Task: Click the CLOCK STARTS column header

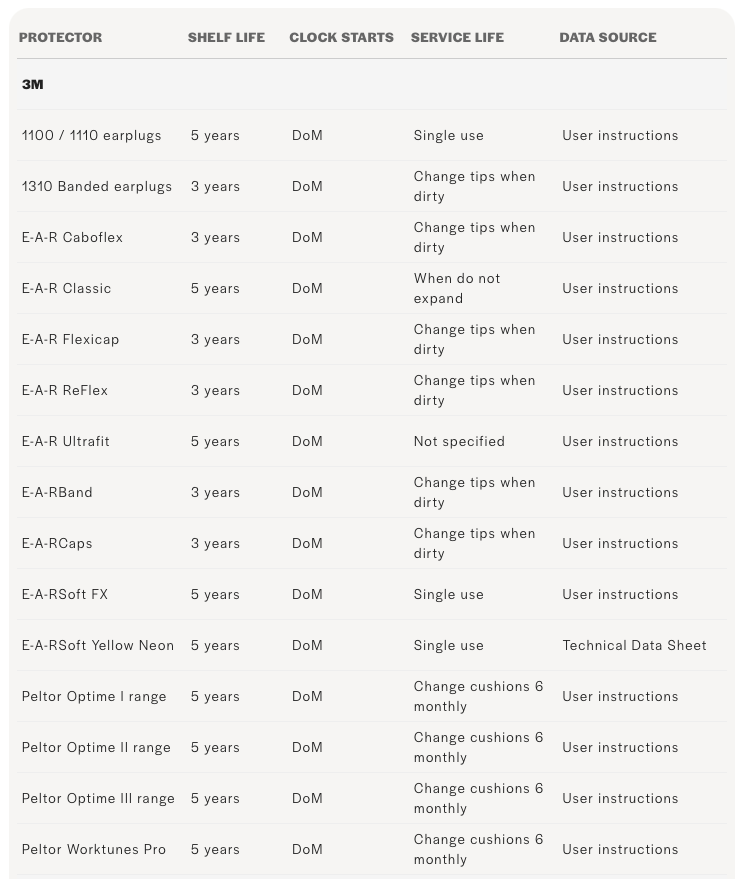Action: (x=341, y=38)
